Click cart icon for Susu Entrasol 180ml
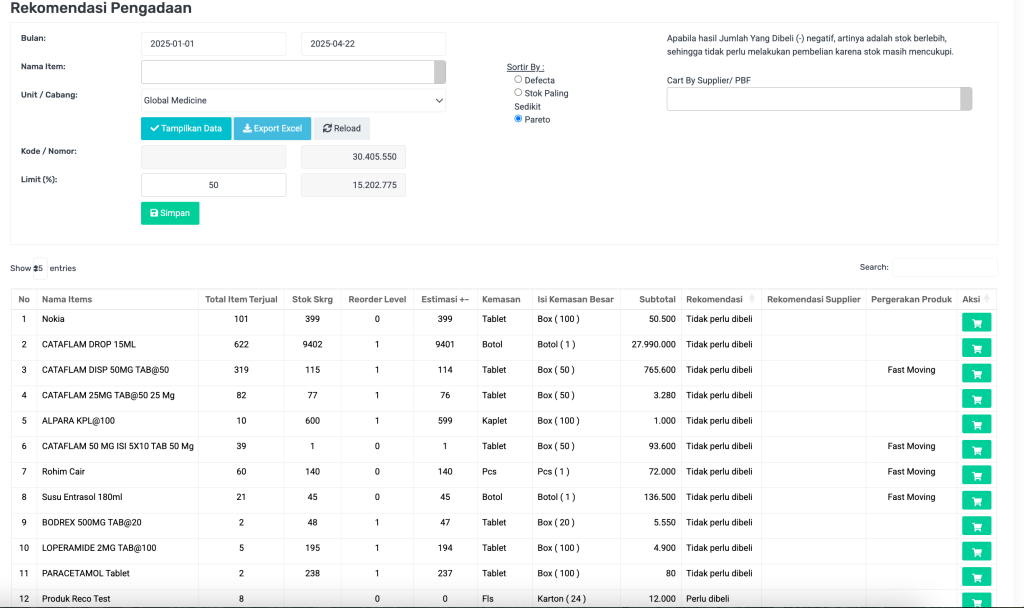Screen dimensions: 1024x608 point(976,500)
